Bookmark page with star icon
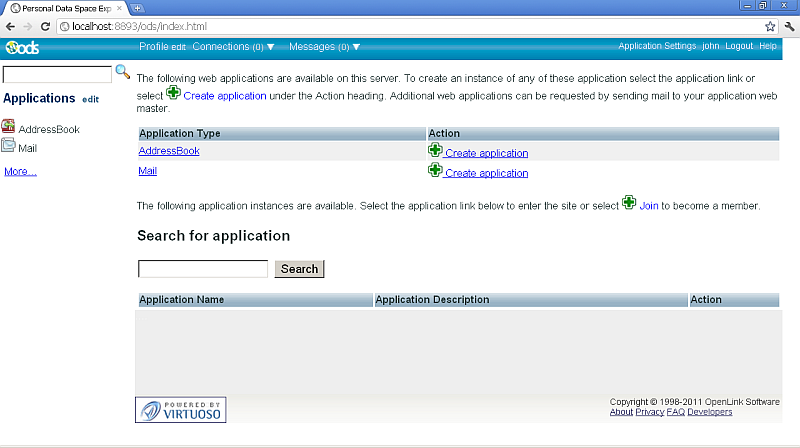This screenshot has width=800, height=448. [770, 26]
